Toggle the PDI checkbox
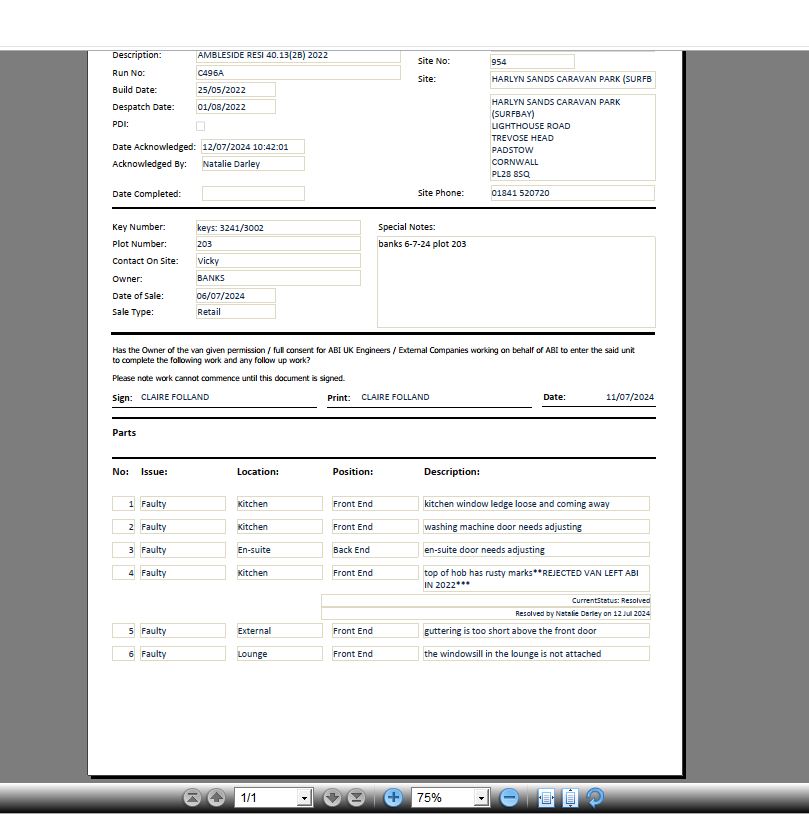The image size is (809, 817). click(201, 126)
